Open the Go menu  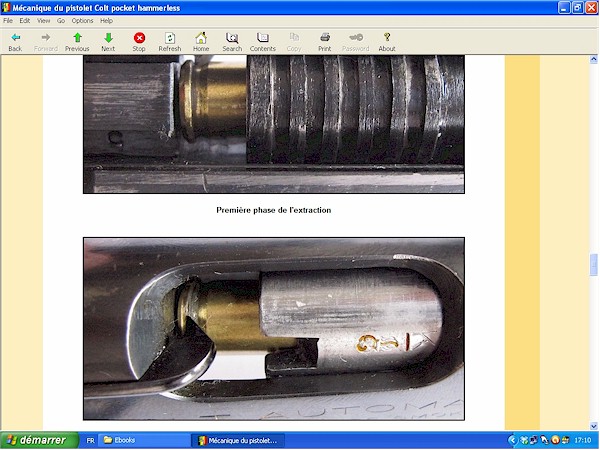61,21
